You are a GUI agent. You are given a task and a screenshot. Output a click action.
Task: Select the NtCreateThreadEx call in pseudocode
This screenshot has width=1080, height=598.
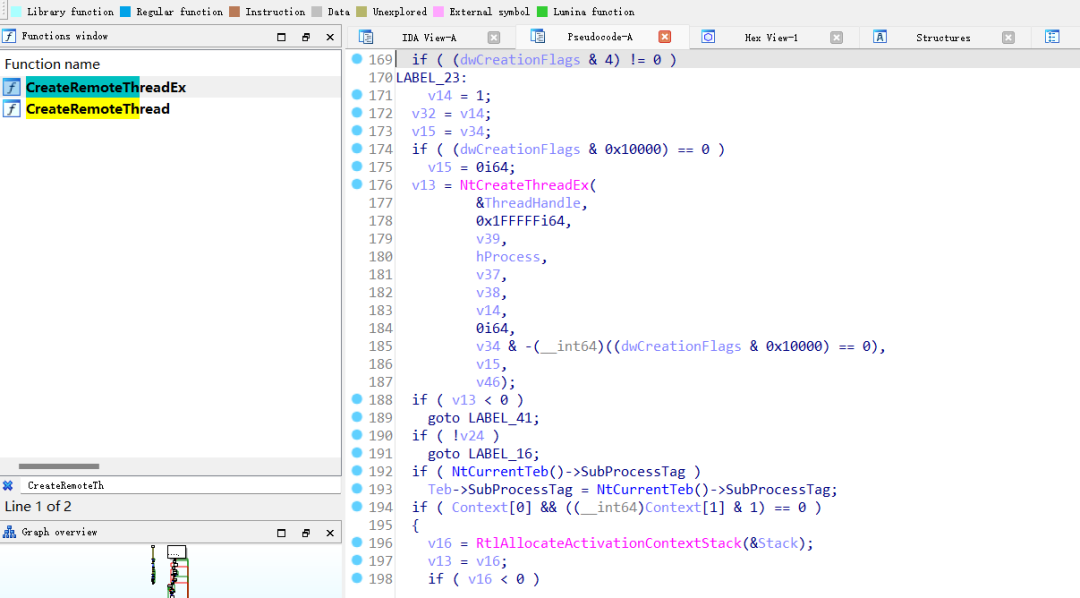[x=526, y=185]
